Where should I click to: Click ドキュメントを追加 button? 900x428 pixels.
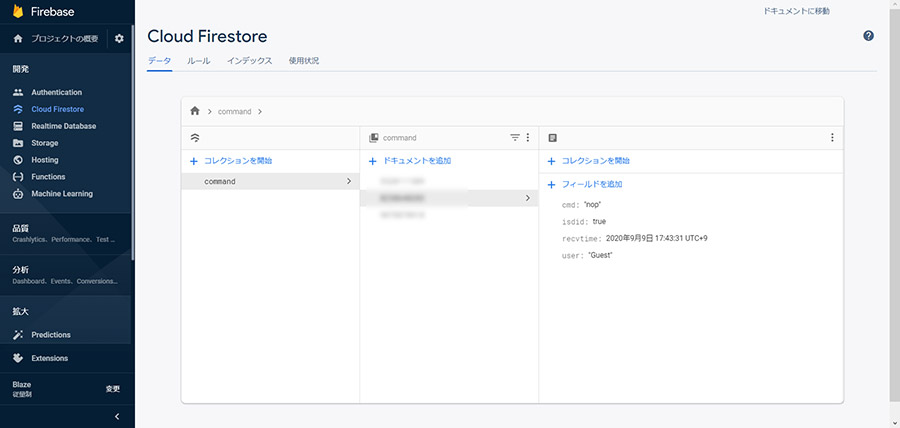tap(417, 161)
